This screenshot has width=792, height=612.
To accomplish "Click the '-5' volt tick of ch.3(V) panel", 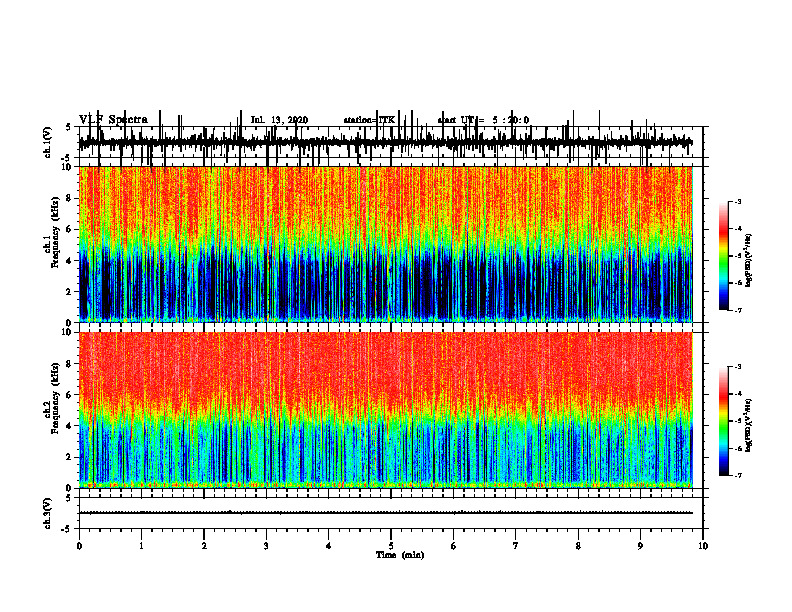I will click(x=67, y=529).
